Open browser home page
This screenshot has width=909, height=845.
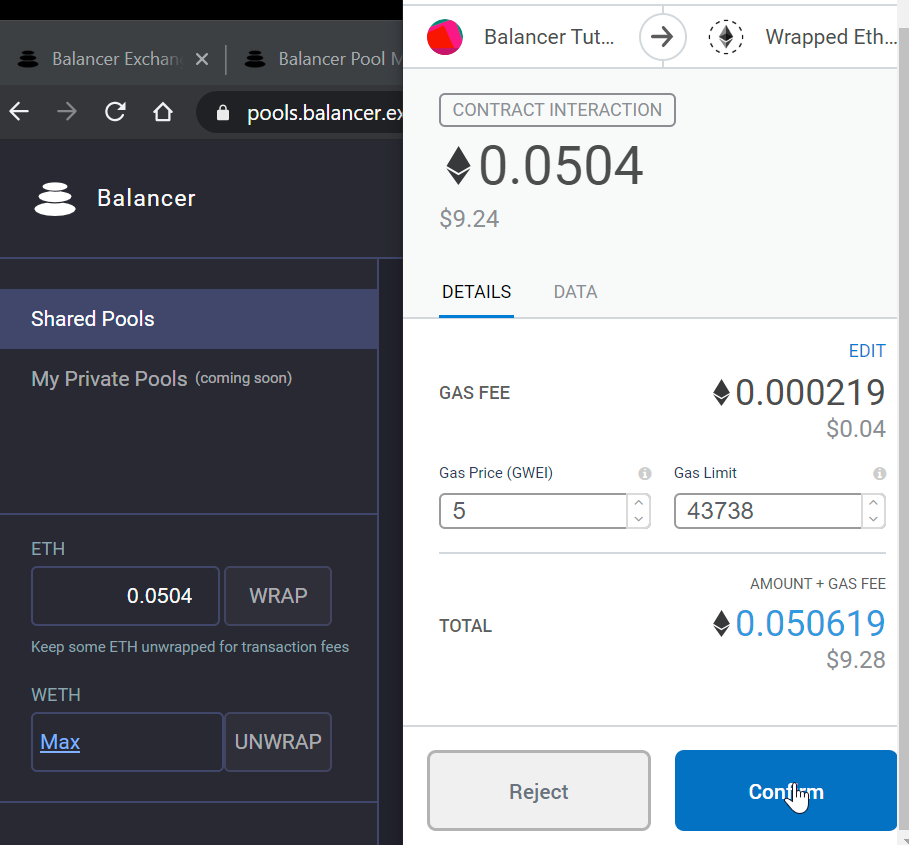coord(163,111)
